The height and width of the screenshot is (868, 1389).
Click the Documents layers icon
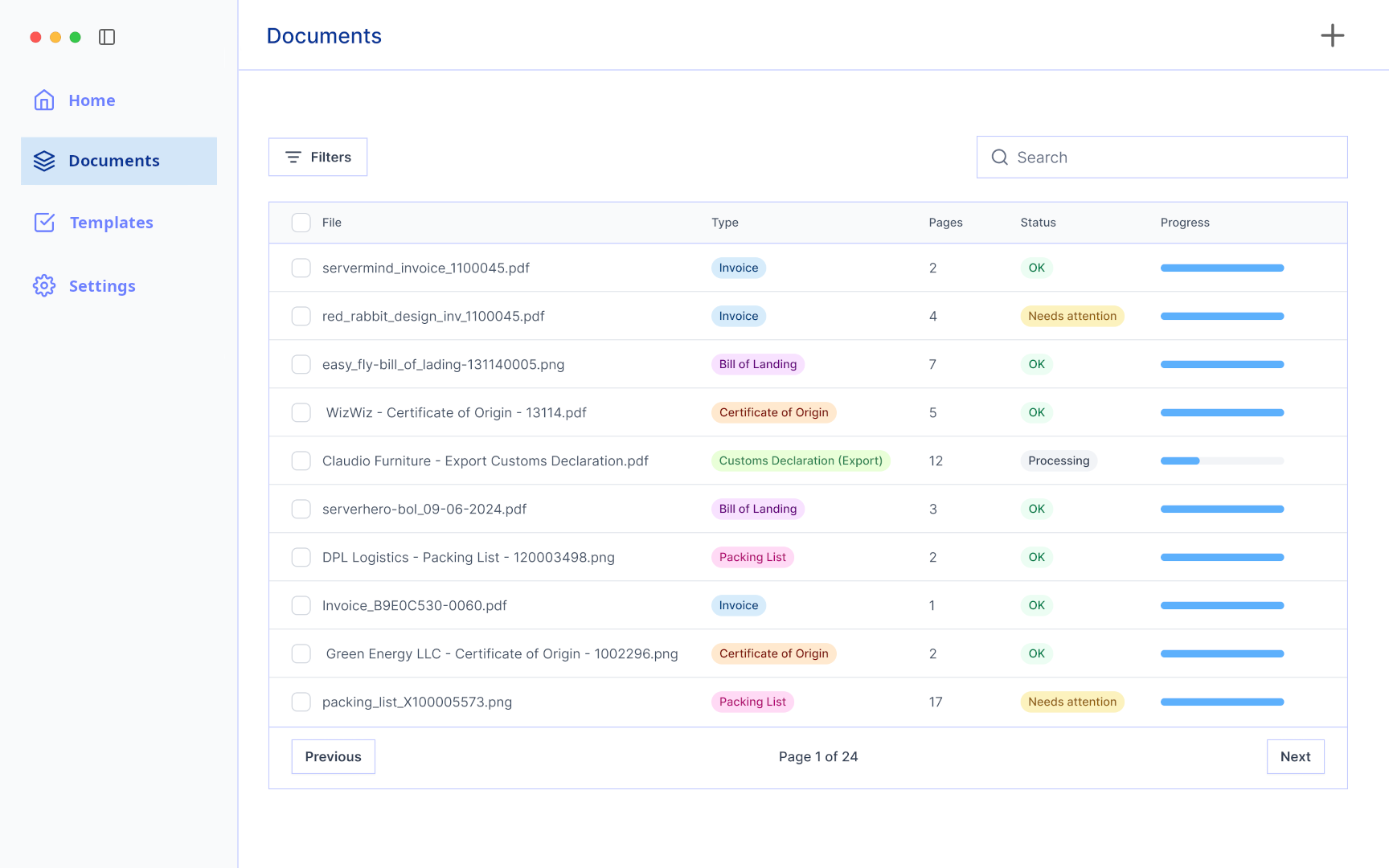(x=44, y=161)
